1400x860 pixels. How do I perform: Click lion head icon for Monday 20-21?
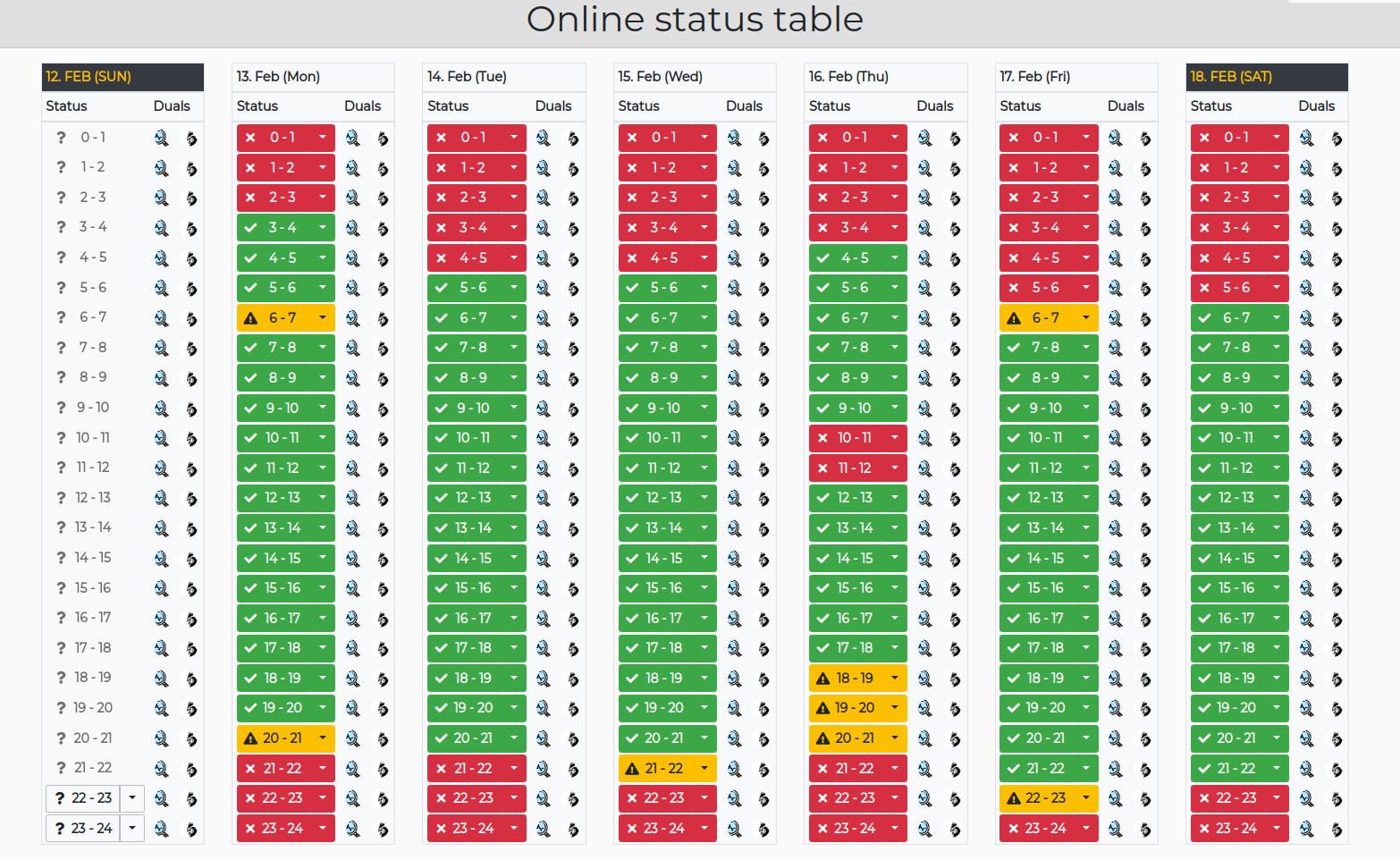tap(383, 739)
